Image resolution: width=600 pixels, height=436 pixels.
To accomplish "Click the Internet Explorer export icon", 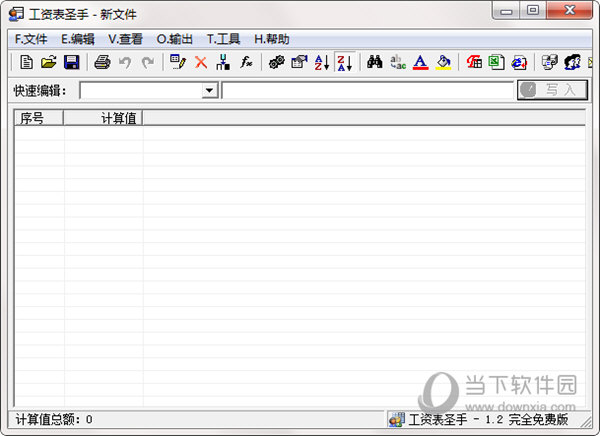I will coord(519,62).
